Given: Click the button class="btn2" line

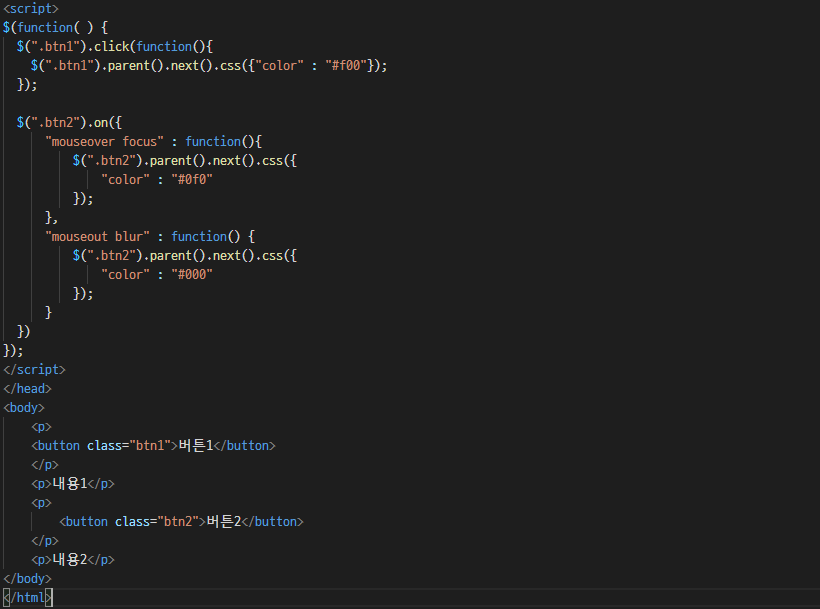Looking at the screenshot, I should [181, 521].
